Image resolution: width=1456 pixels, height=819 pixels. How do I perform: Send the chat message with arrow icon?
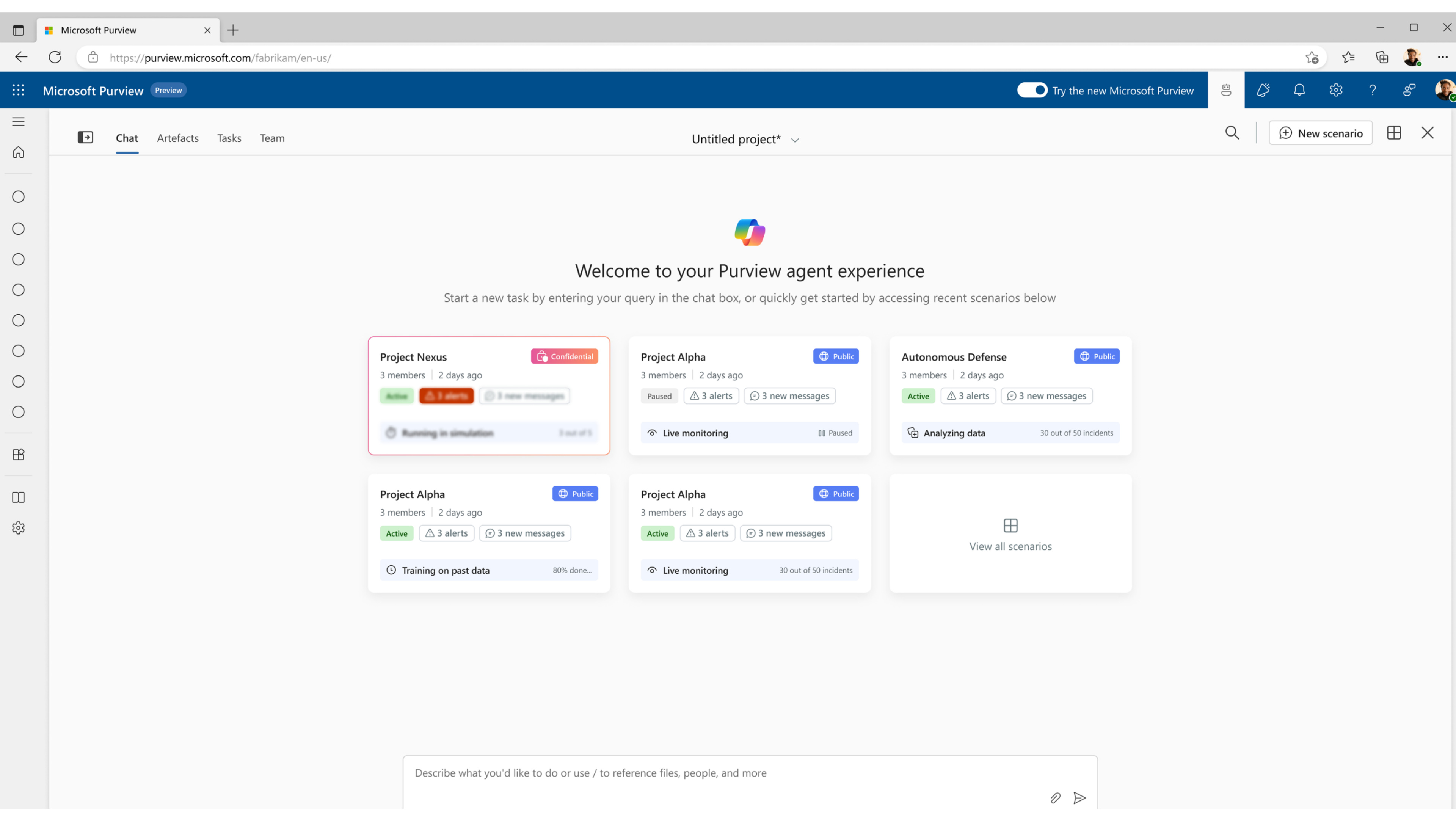coord(1079,797)
